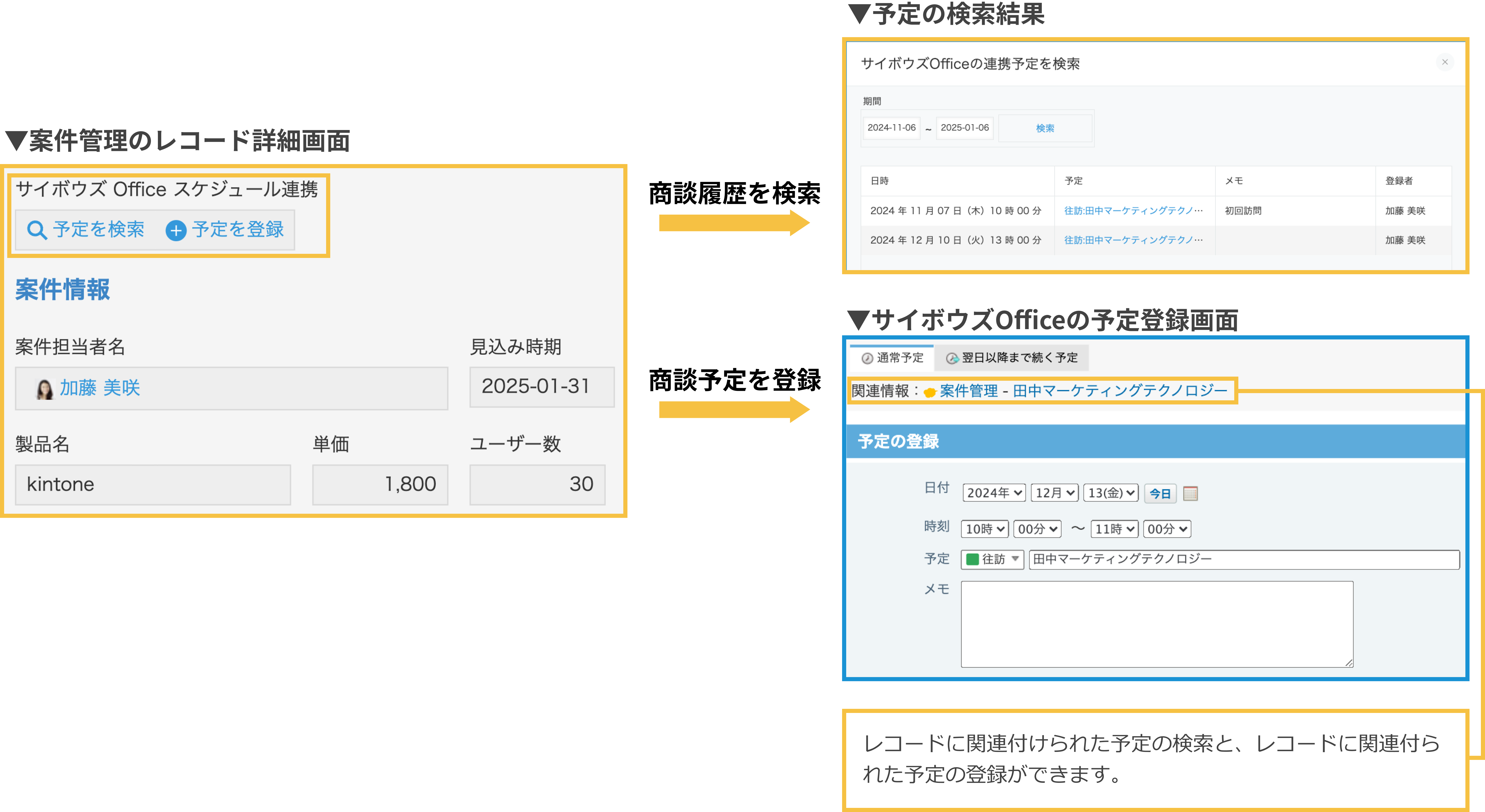Image resolution: width=1485 pixels, height=812 pixels.
Task: Click the icon on 翌日以降まで続く予定 tab
Action: tap(952, 358)
